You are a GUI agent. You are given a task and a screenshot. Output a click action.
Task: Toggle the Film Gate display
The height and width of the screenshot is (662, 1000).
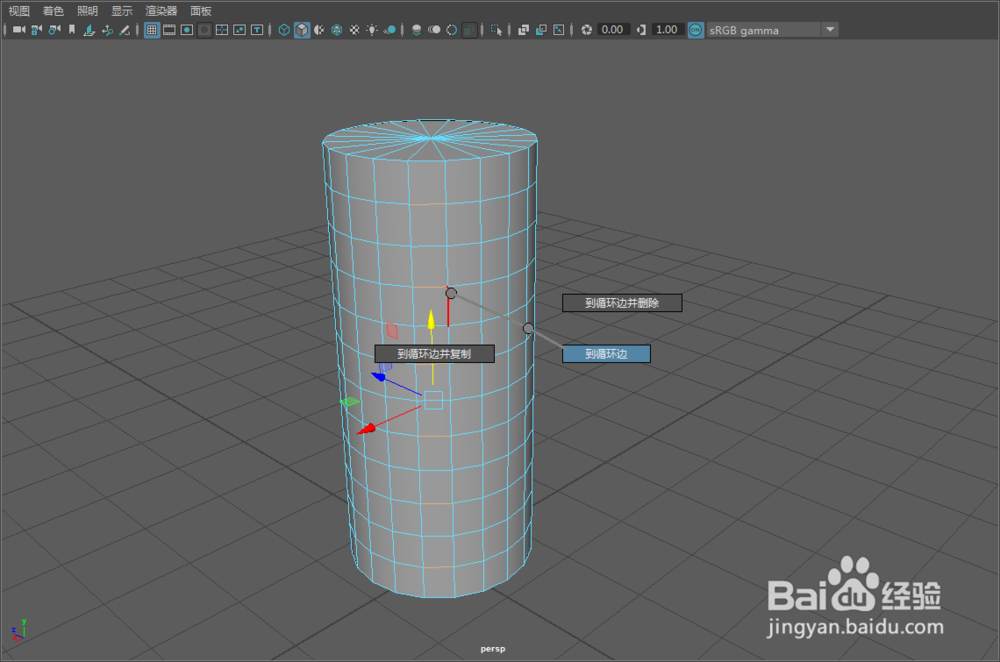tap(169, 30)
